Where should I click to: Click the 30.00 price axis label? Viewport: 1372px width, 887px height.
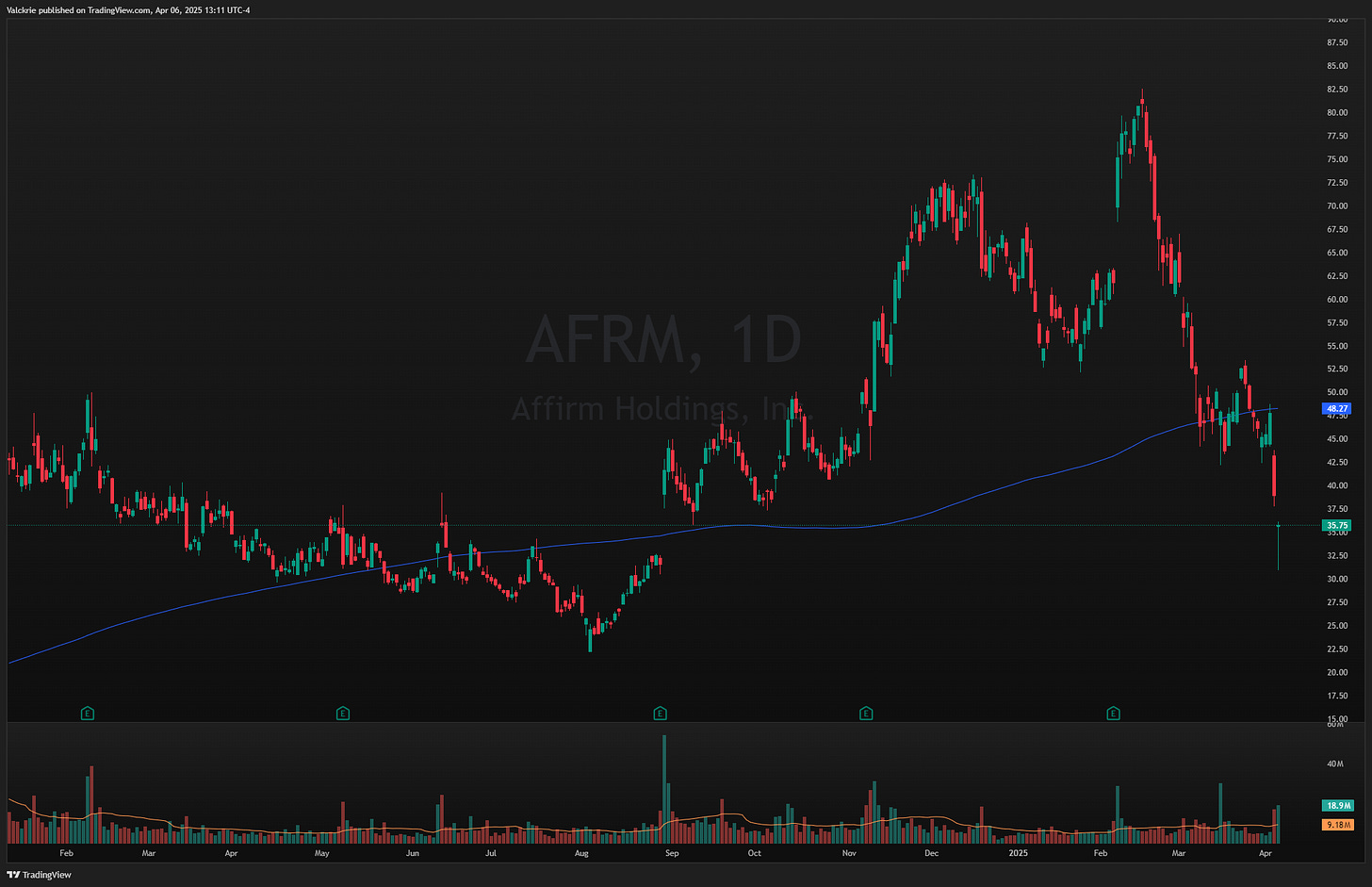tap(1337, 579)
